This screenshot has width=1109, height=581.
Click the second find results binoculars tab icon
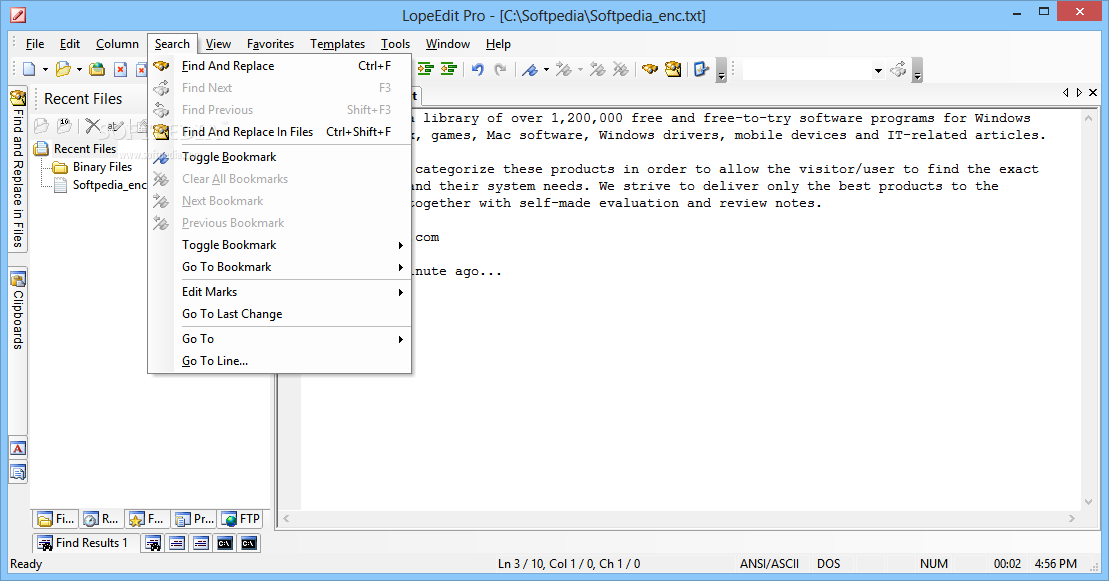[153, 543]
